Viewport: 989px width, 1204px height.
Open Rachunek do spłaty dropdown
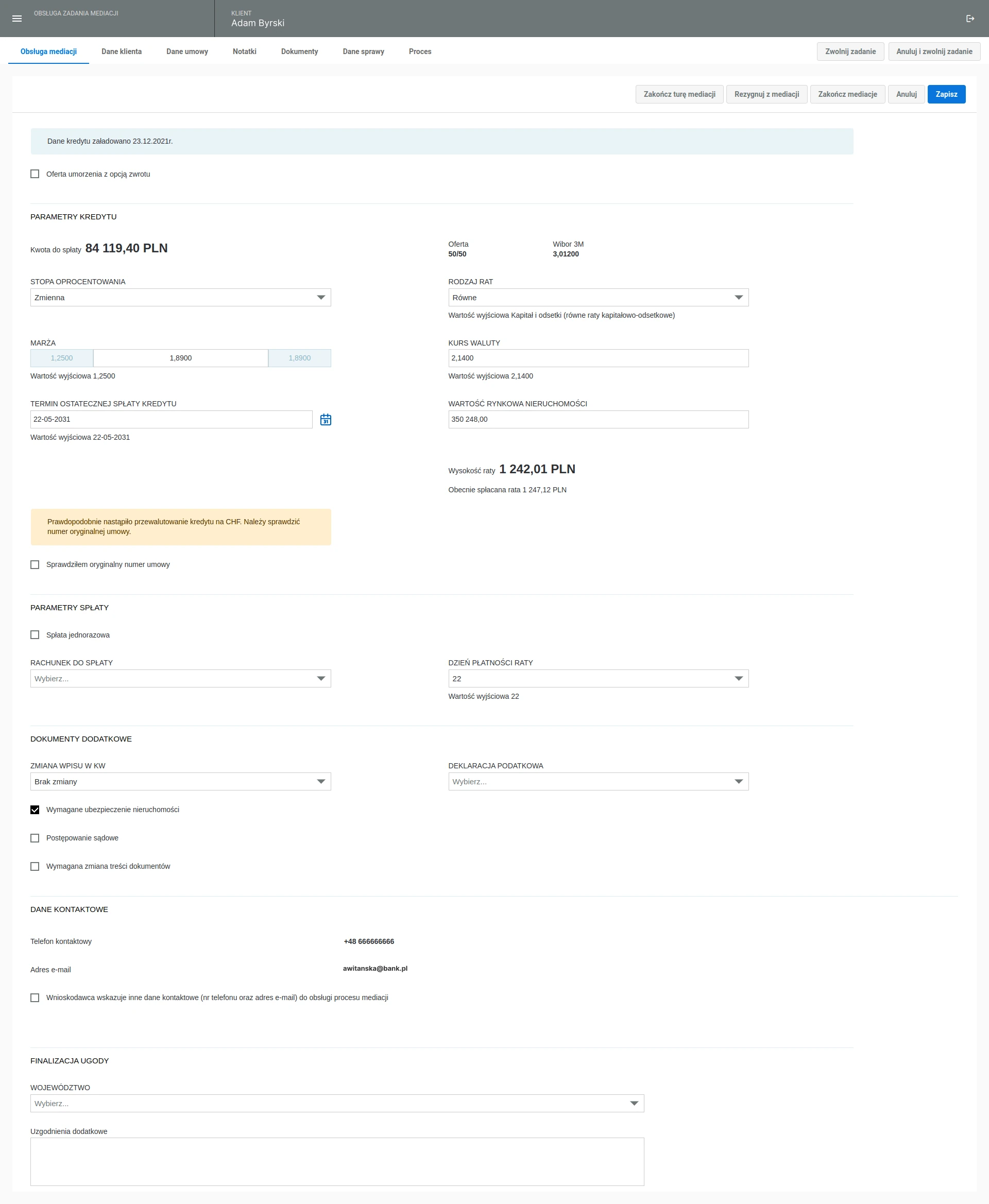(x=181, y=678)
